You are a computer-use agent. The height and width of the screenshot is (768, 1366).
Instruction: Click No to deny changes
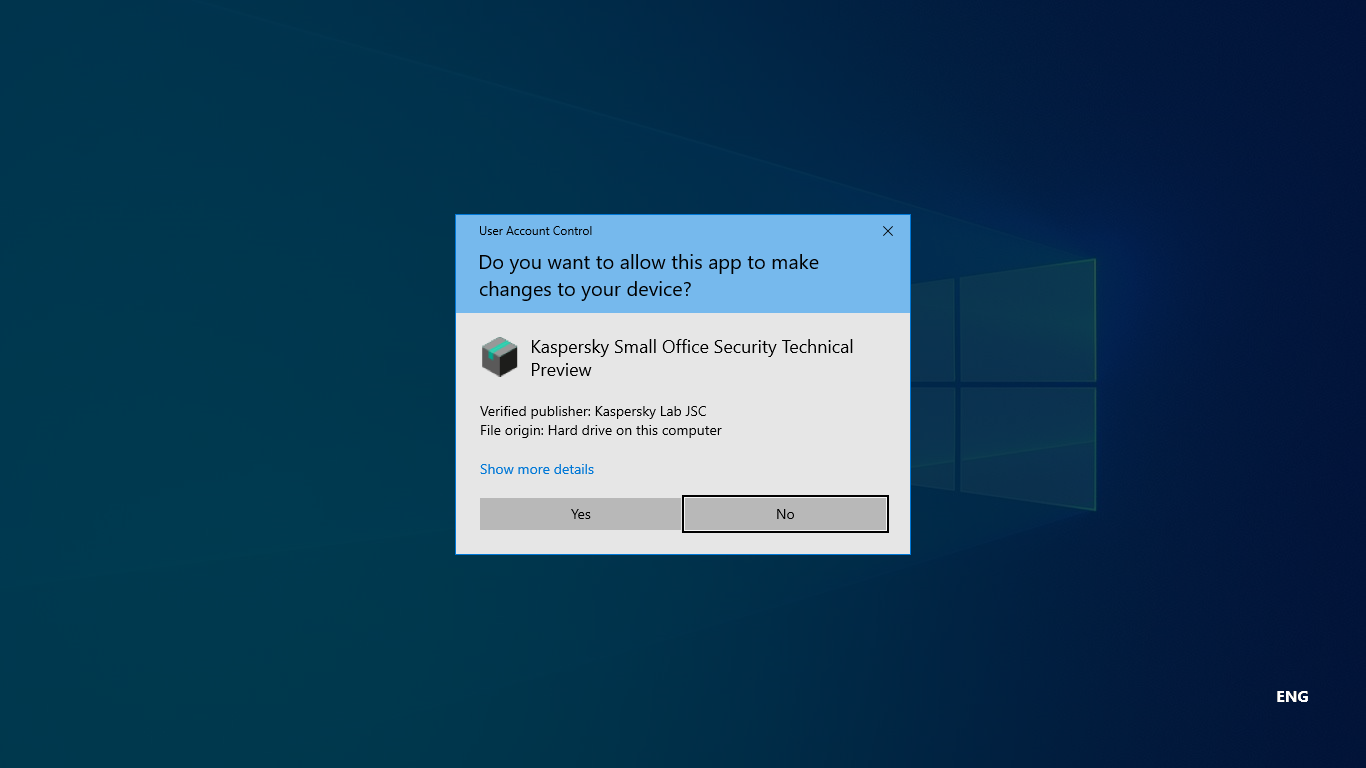tap(785, 514)
